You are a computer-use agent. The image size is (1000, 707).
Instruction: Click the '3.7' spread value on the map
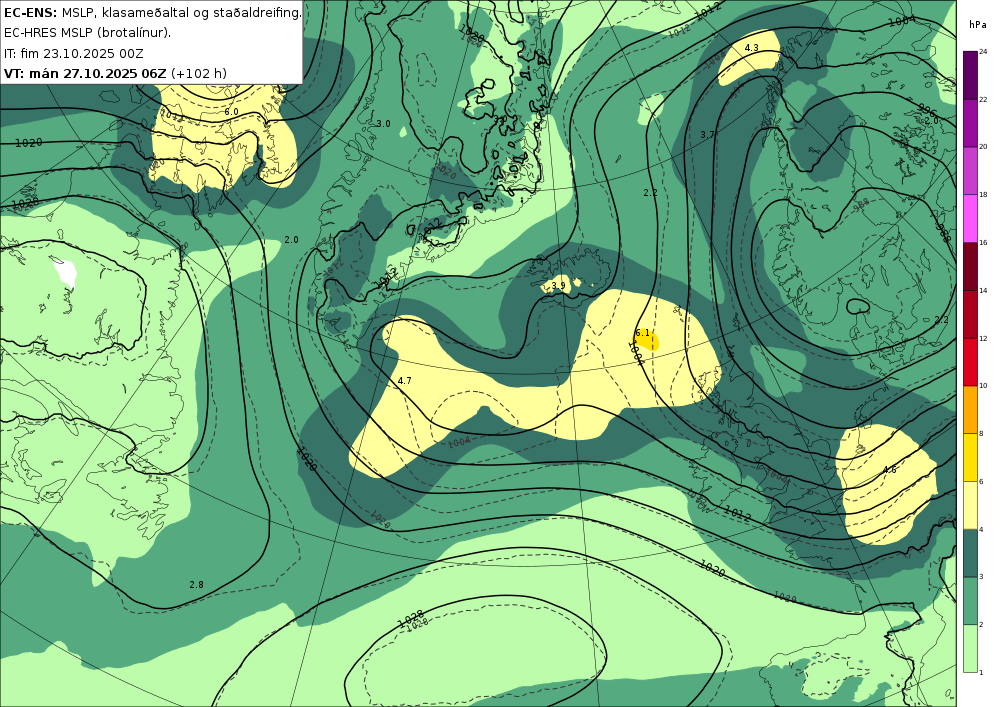707,135
